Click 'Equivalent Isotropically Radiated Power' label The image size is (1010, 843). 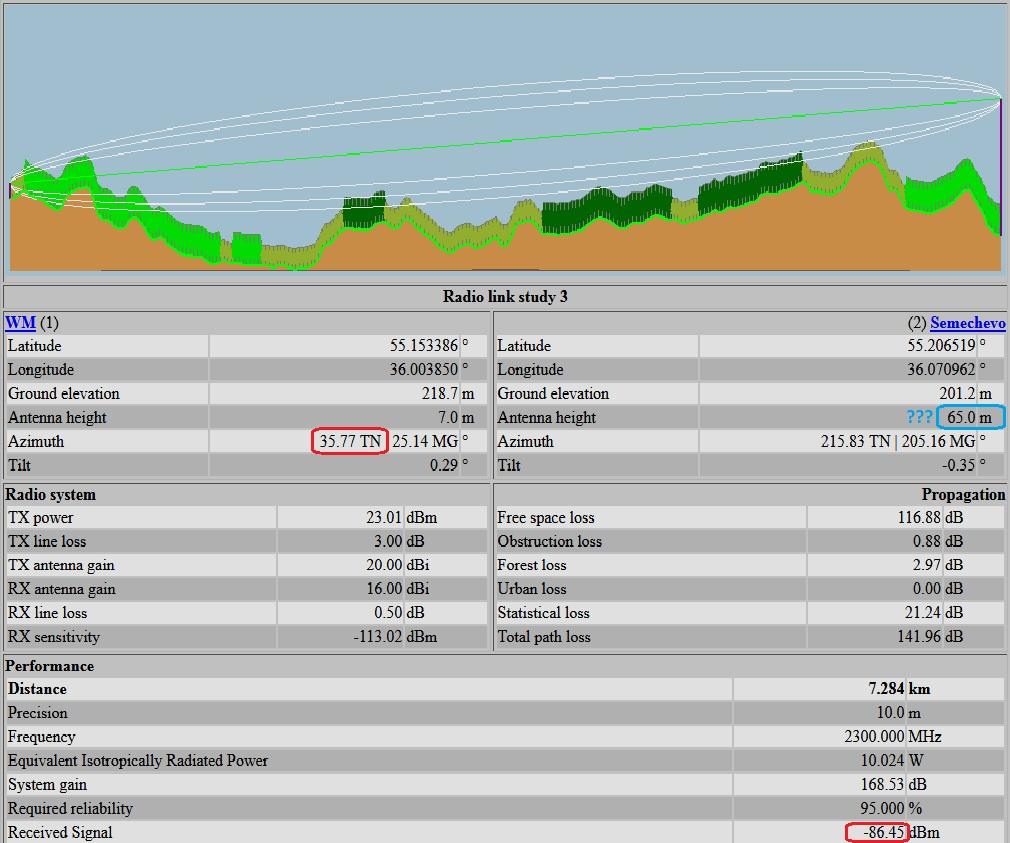pos(138,761)
